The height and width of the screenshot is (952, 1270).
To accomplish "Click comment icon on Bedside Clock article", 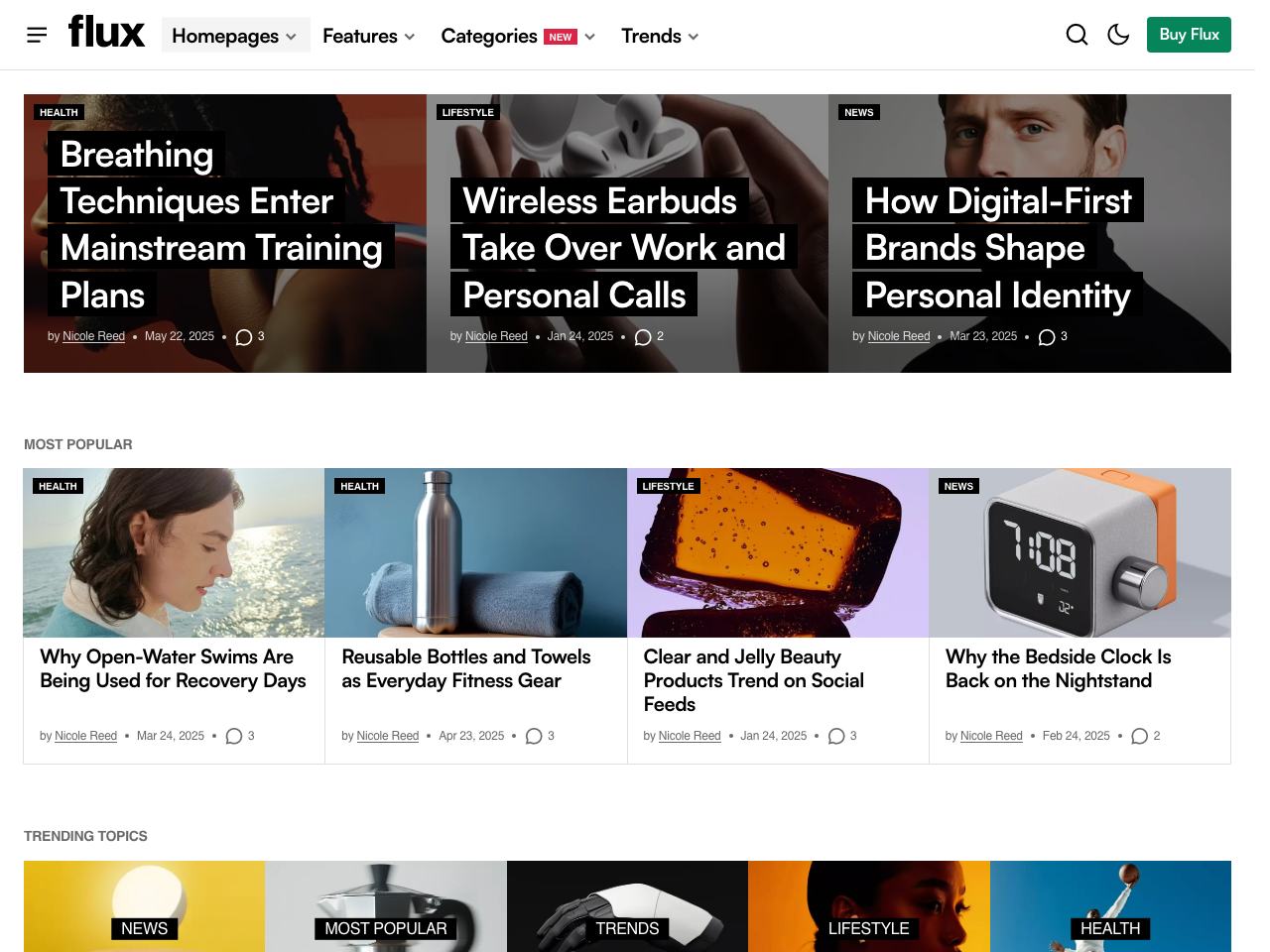I will [1140, 736].
